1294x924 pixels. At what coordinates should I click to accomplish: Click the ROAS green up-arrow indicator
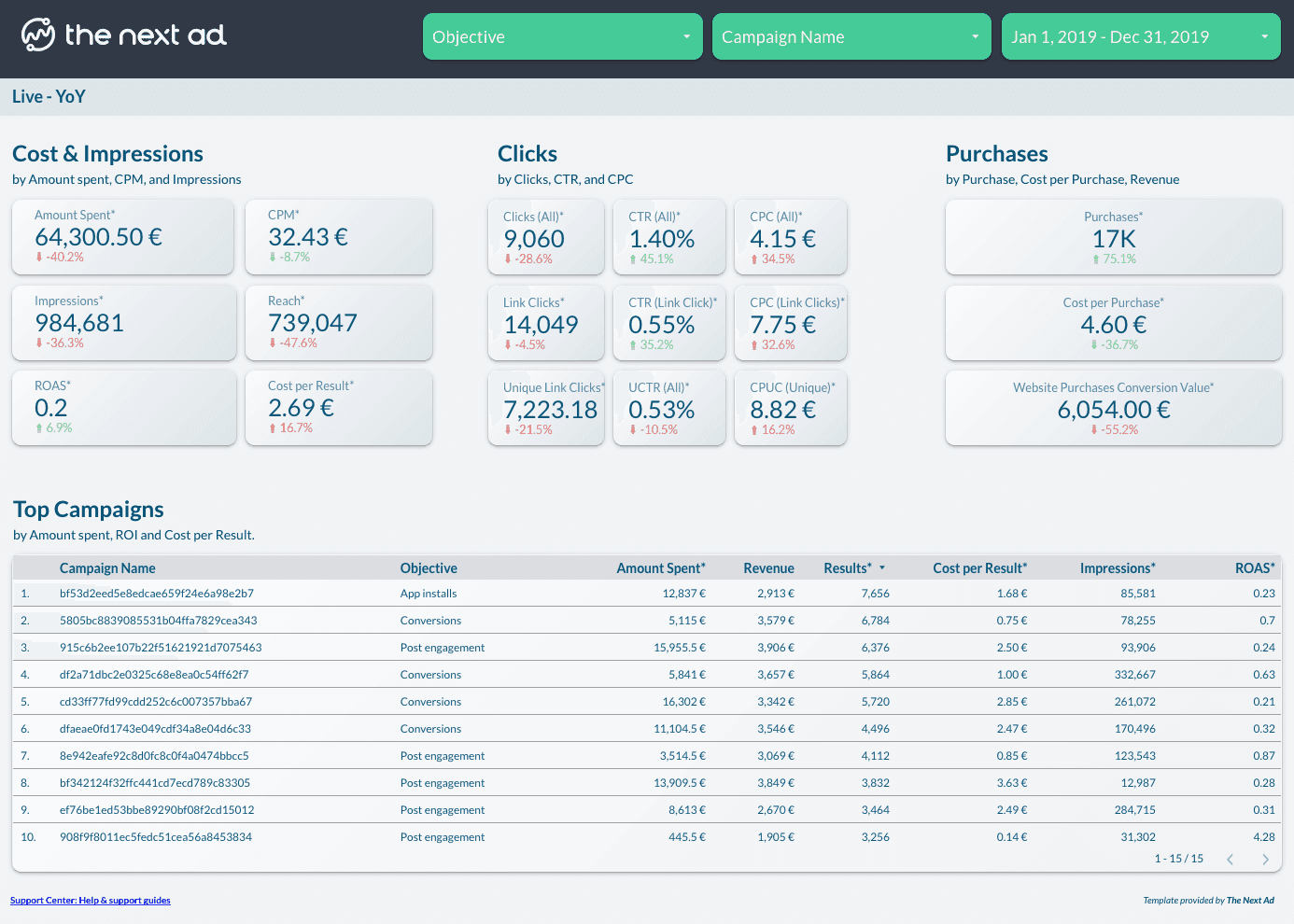[39, 428]
